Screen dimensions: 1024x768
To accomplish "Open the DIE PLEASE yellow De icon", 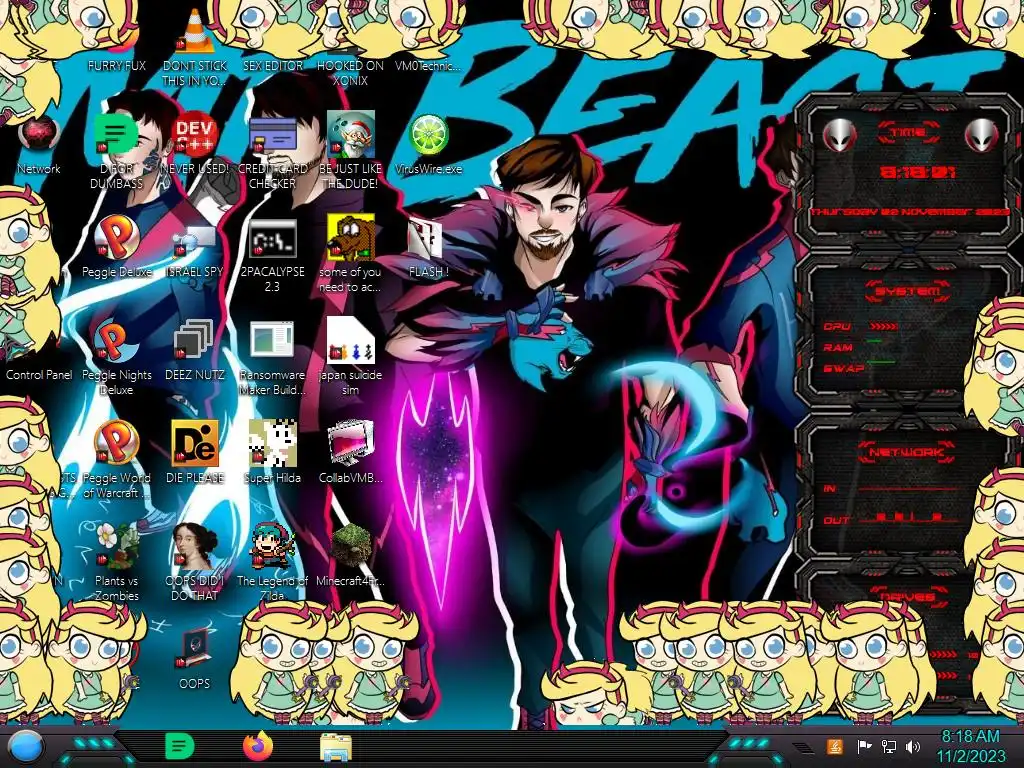I will coord(195,443).
